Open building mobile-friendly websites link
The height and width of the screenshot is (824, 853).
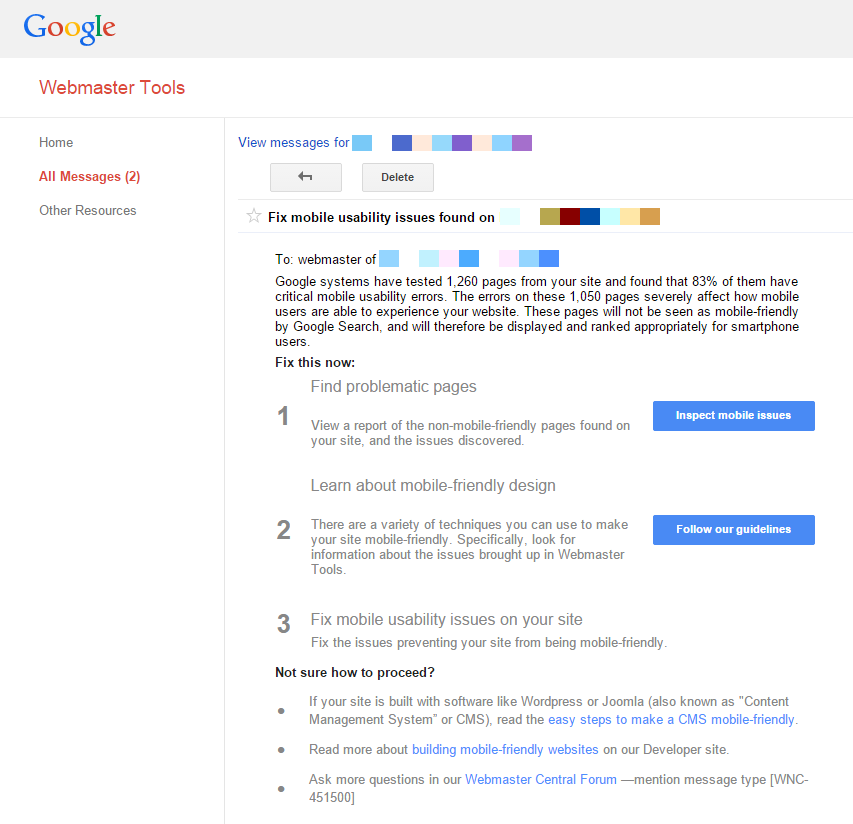coord(505,749)
